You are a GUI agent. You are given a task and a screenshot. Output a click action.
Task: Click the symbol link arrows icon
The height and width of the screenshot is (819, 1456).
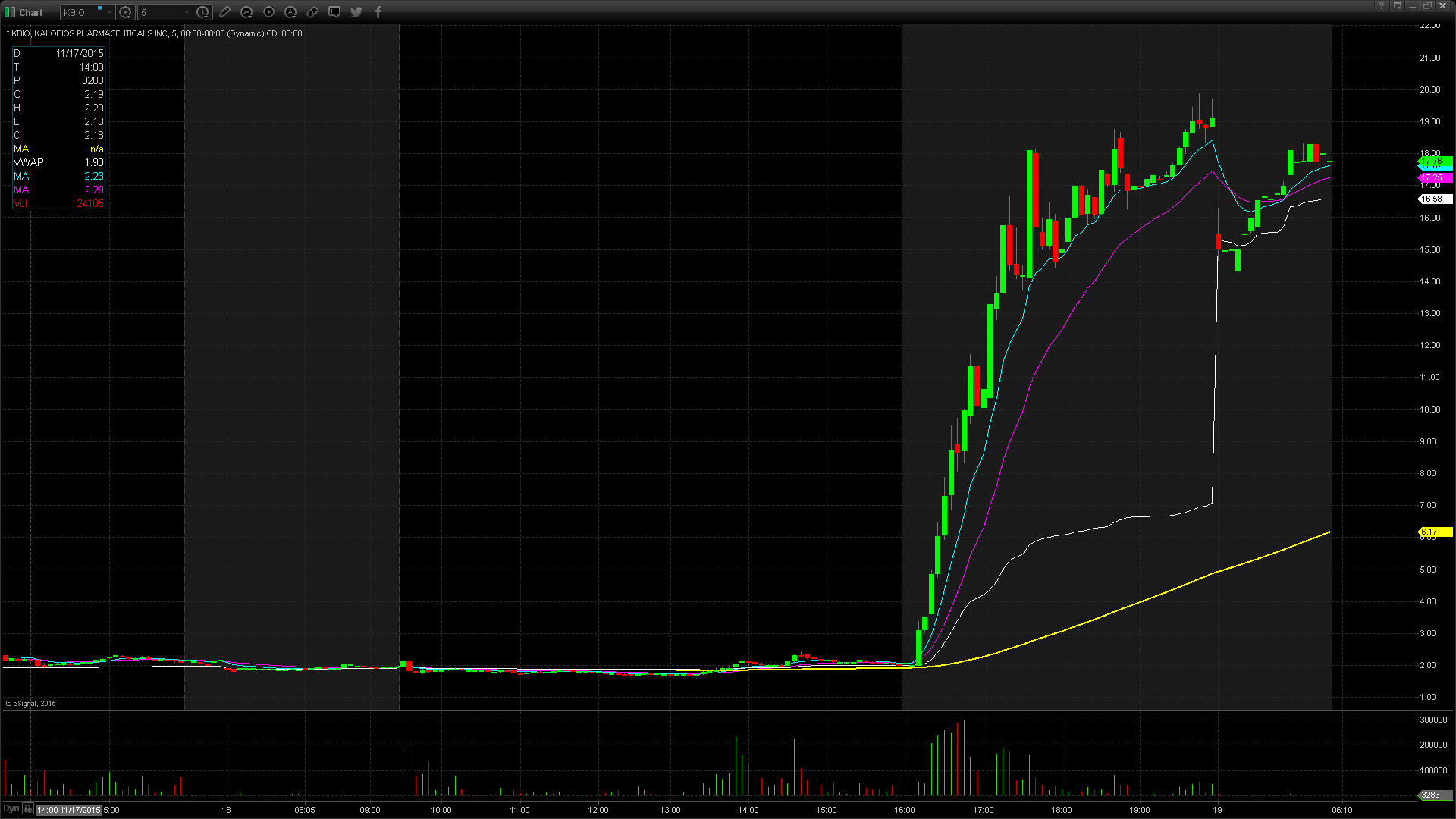(x=312, y=12)
